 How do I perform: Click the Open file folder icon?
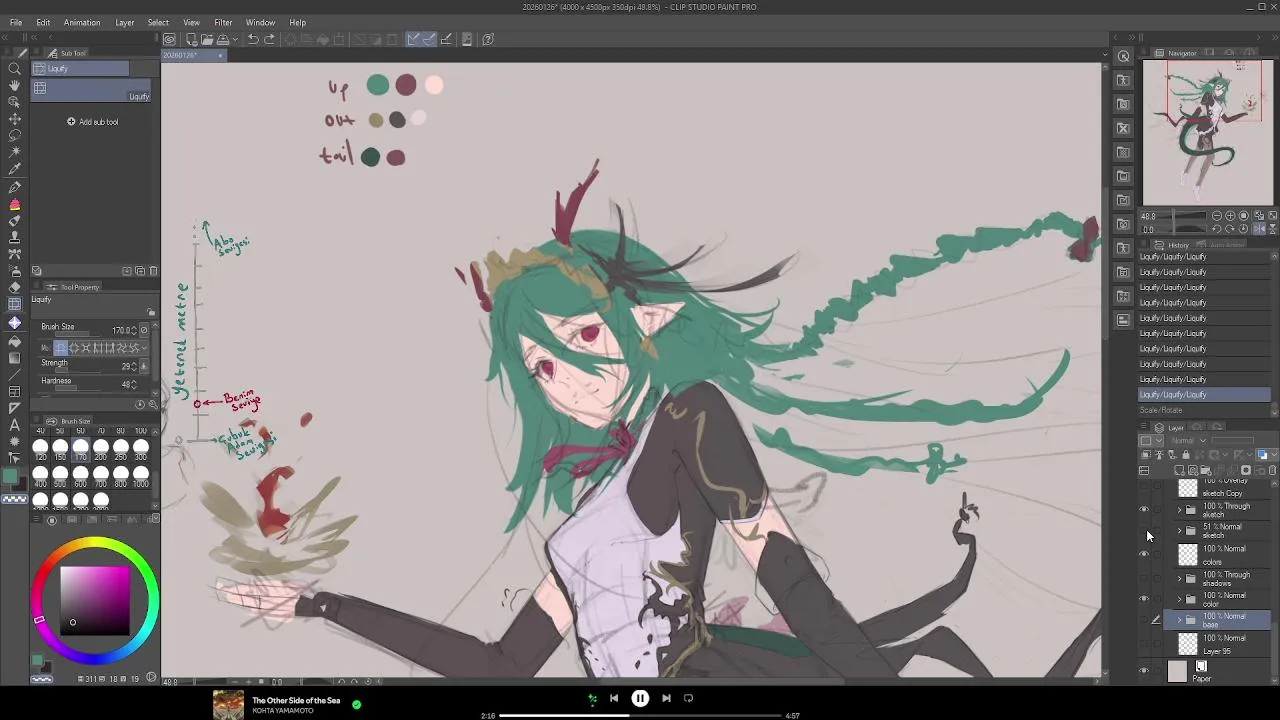pyautogui.click(x=206, y=39)
